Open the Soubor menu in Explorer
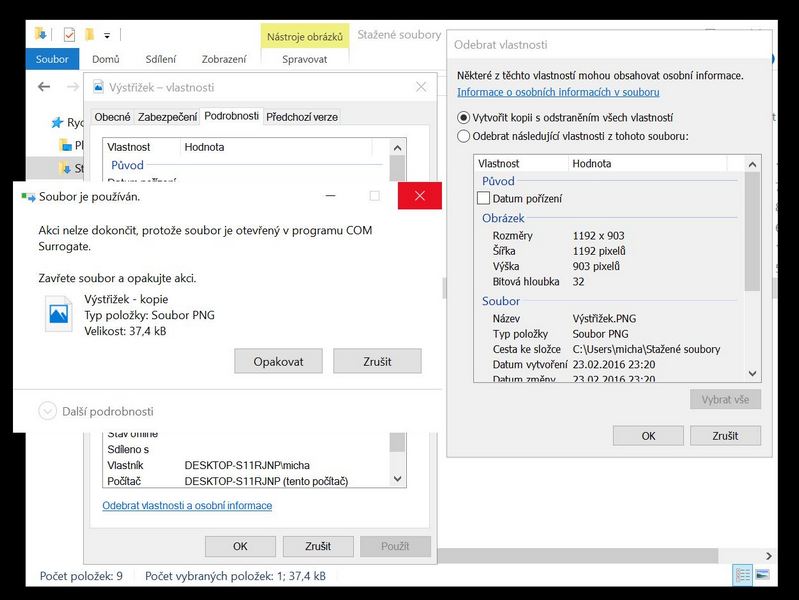 (52, 59)
